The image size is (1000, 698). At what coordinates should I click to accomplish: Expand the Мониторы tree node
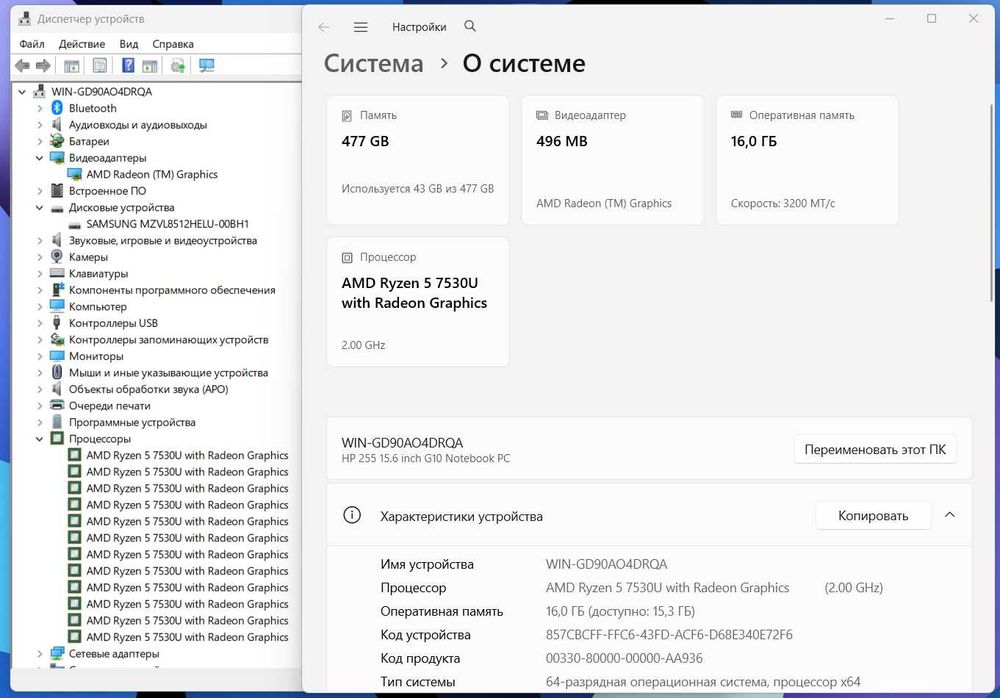pyautogui.click(x=40, y=356)
